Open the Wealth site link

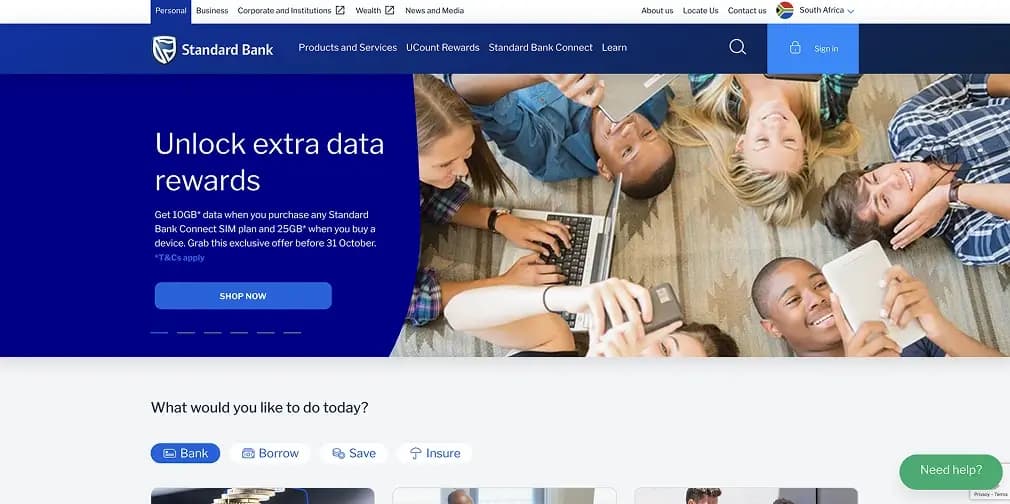point(368,11)
